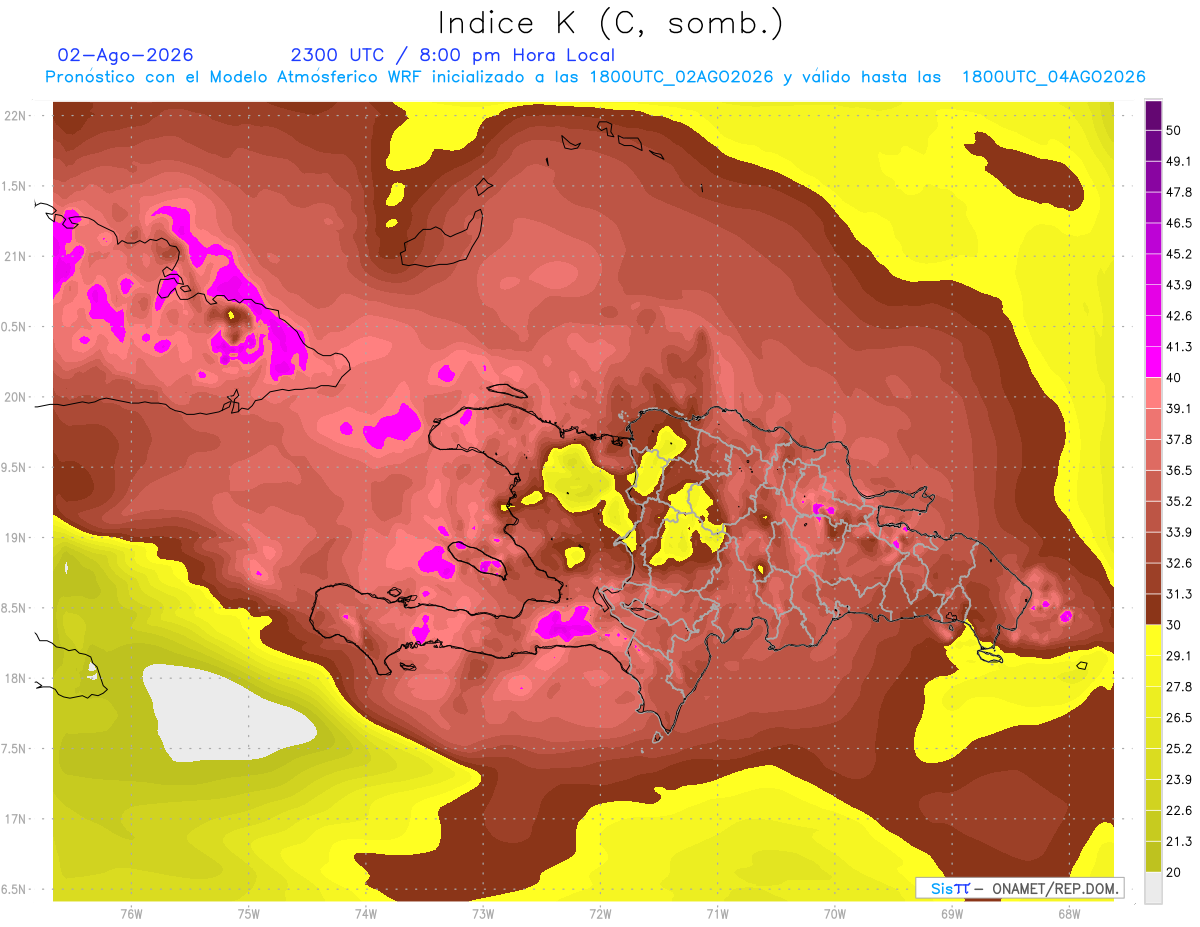The image size is (1200, 927).
Task: Click the "SisTT - ONAMET/REP.DOM." credit label
Action: click(x=1019, y=888)
